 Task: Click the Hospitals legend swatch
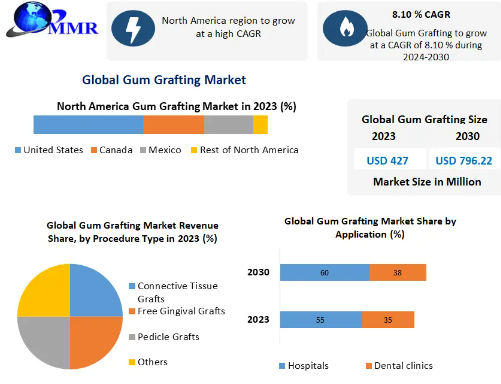click(x=282, y=366)
